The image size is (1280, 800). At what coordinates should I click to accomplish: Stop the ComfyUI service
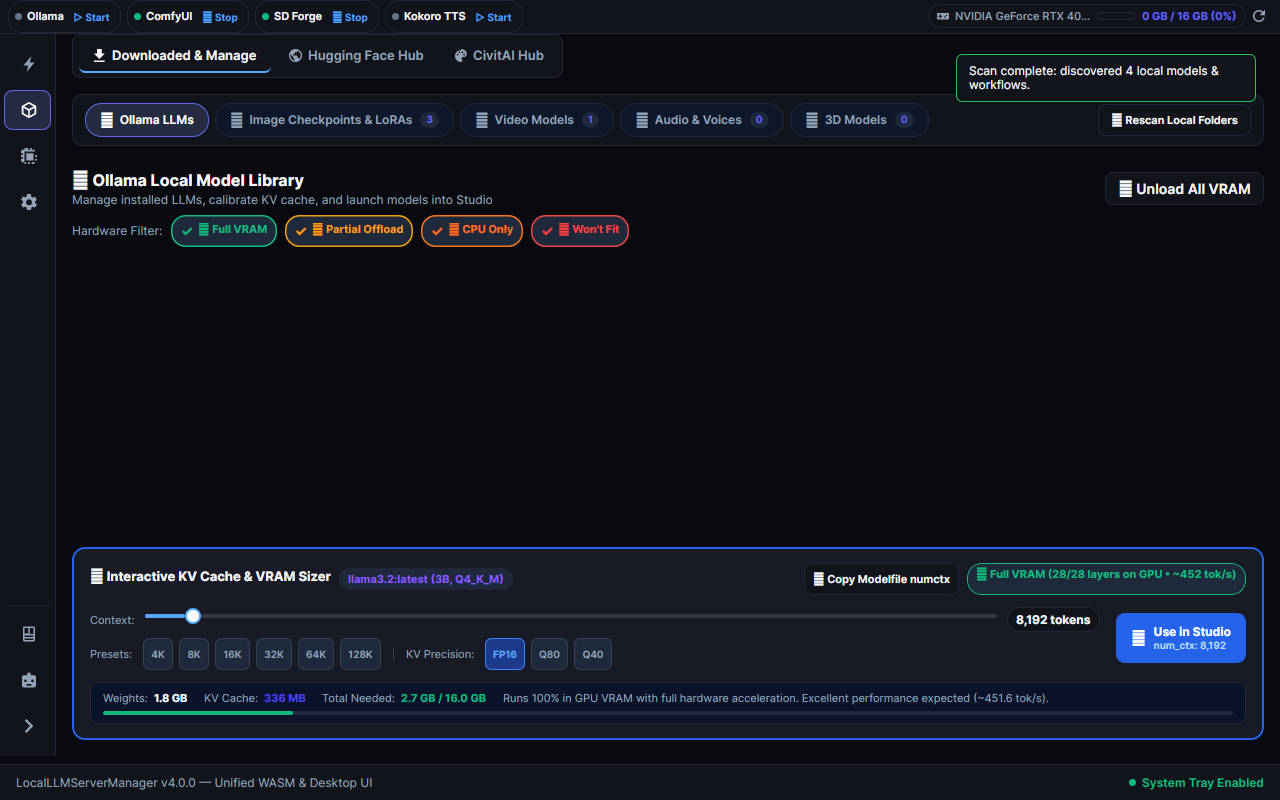click(220, 17)
